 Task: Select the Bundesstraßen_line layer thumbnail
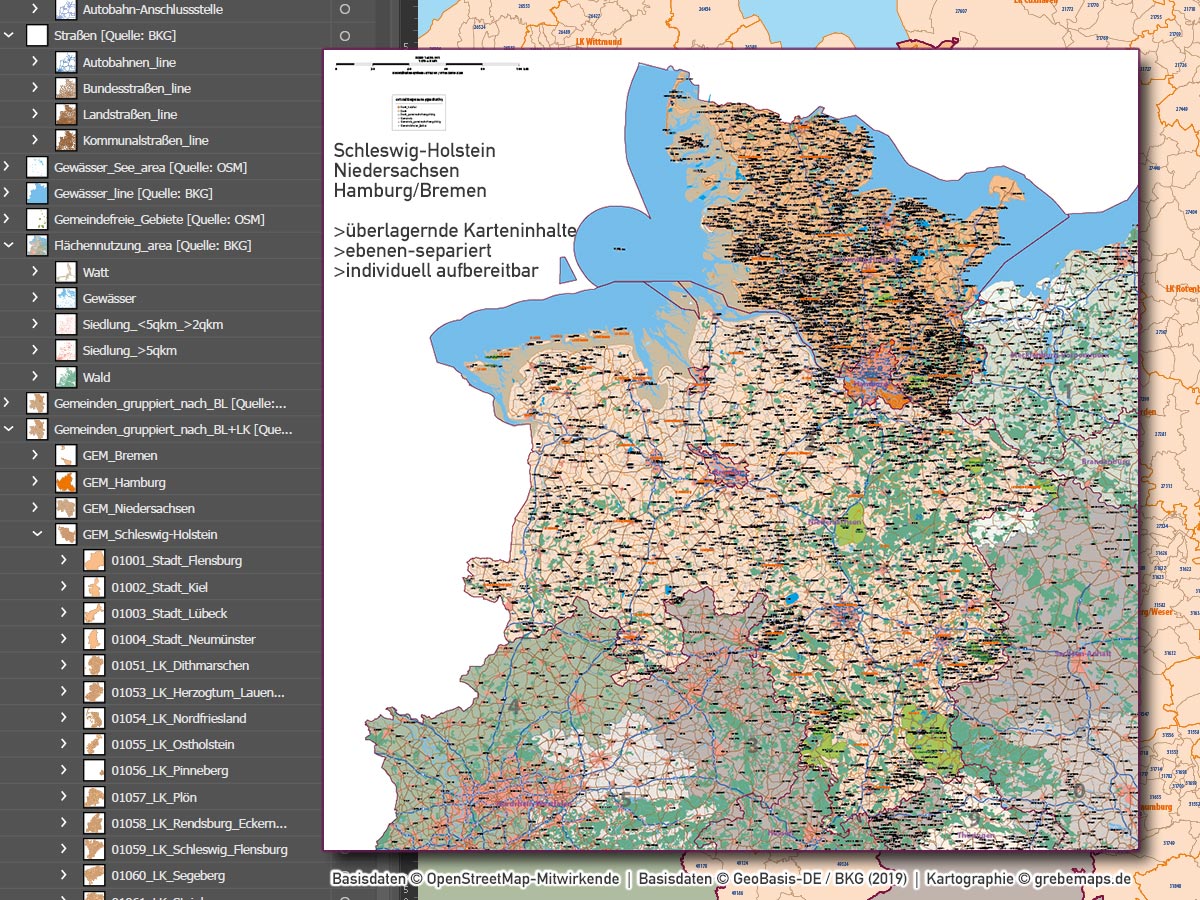tap(65, 88)
